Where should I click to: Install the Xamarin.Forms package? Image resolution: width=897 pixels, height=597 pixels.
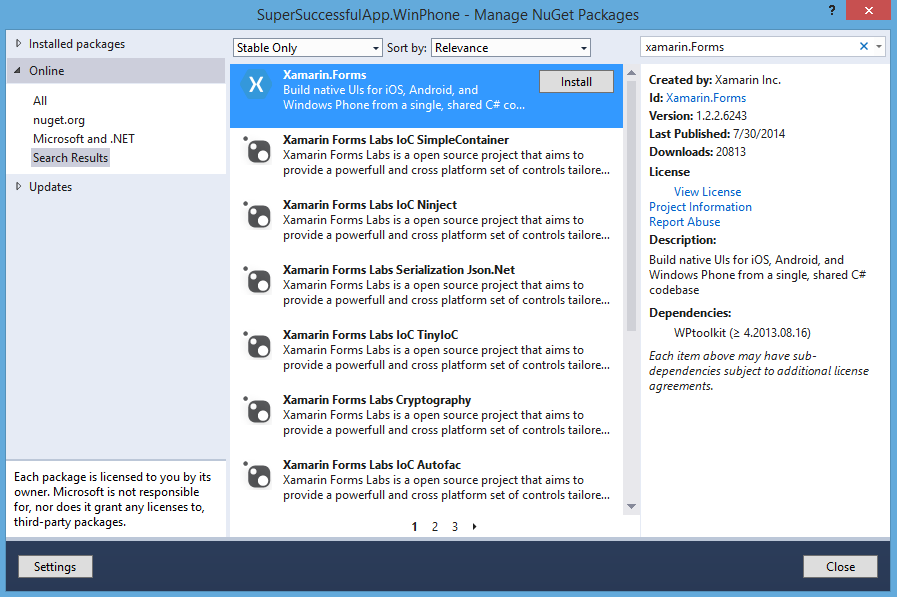(576, 82)
